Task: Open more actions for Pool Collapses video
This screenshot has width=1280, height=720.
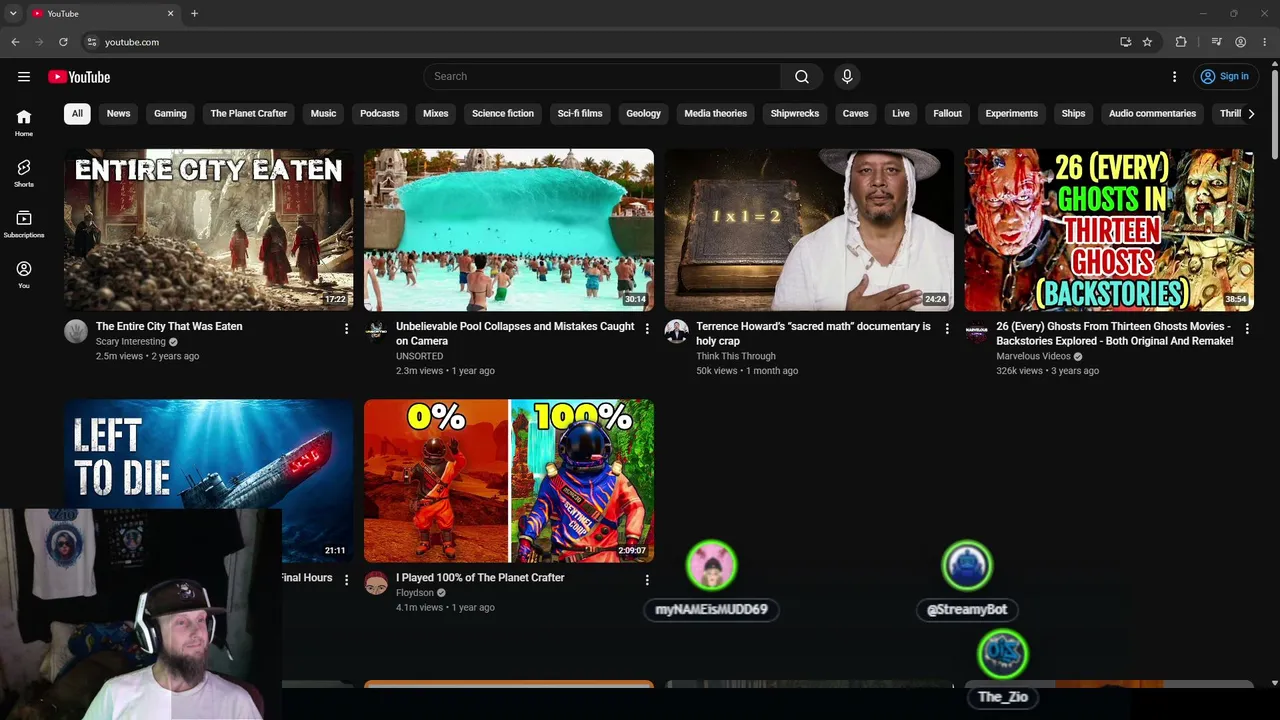Action: tap(647, 328)
